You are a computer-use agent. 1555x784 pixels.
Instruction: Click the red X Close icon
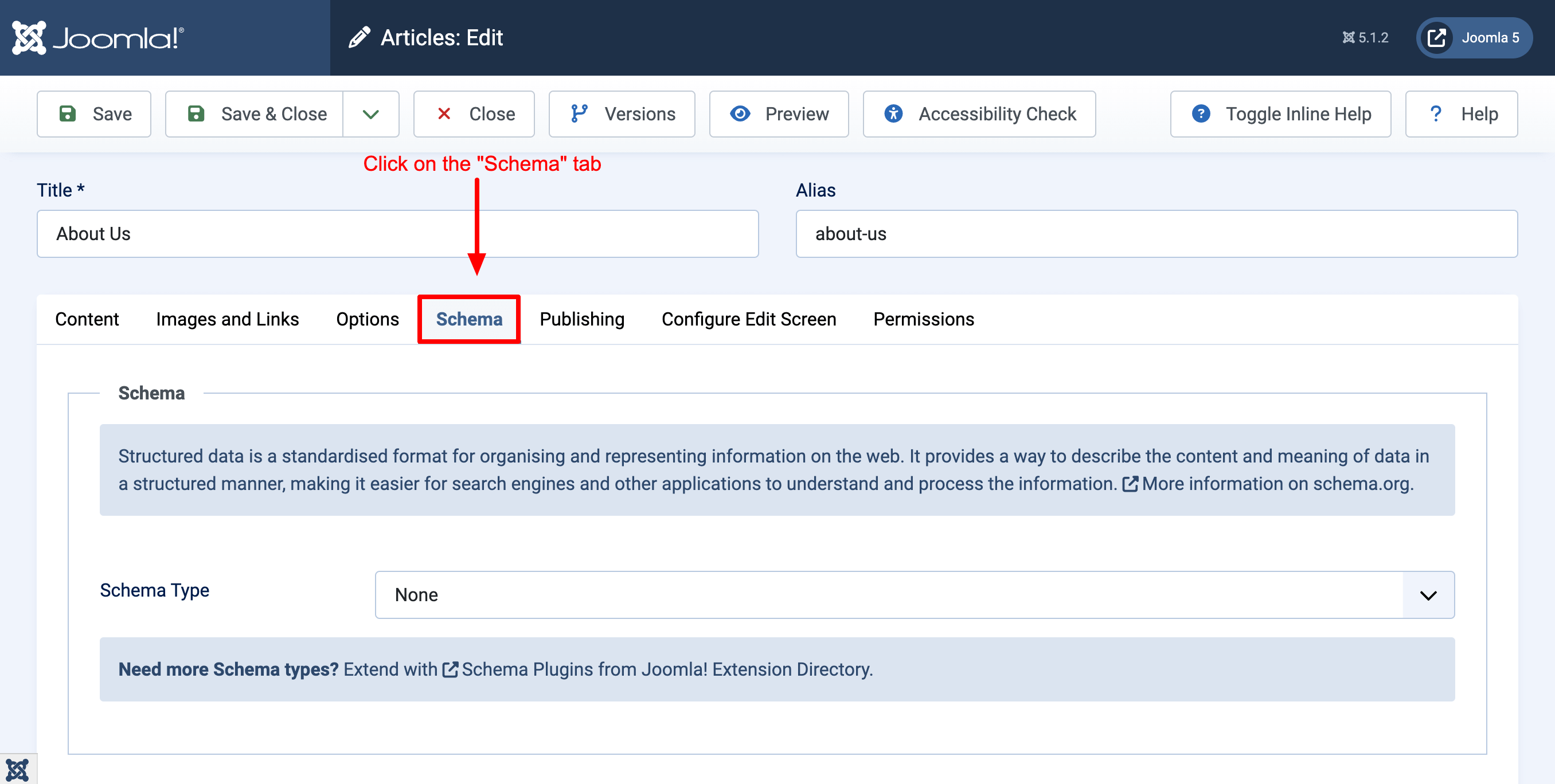tap(444, 113)
